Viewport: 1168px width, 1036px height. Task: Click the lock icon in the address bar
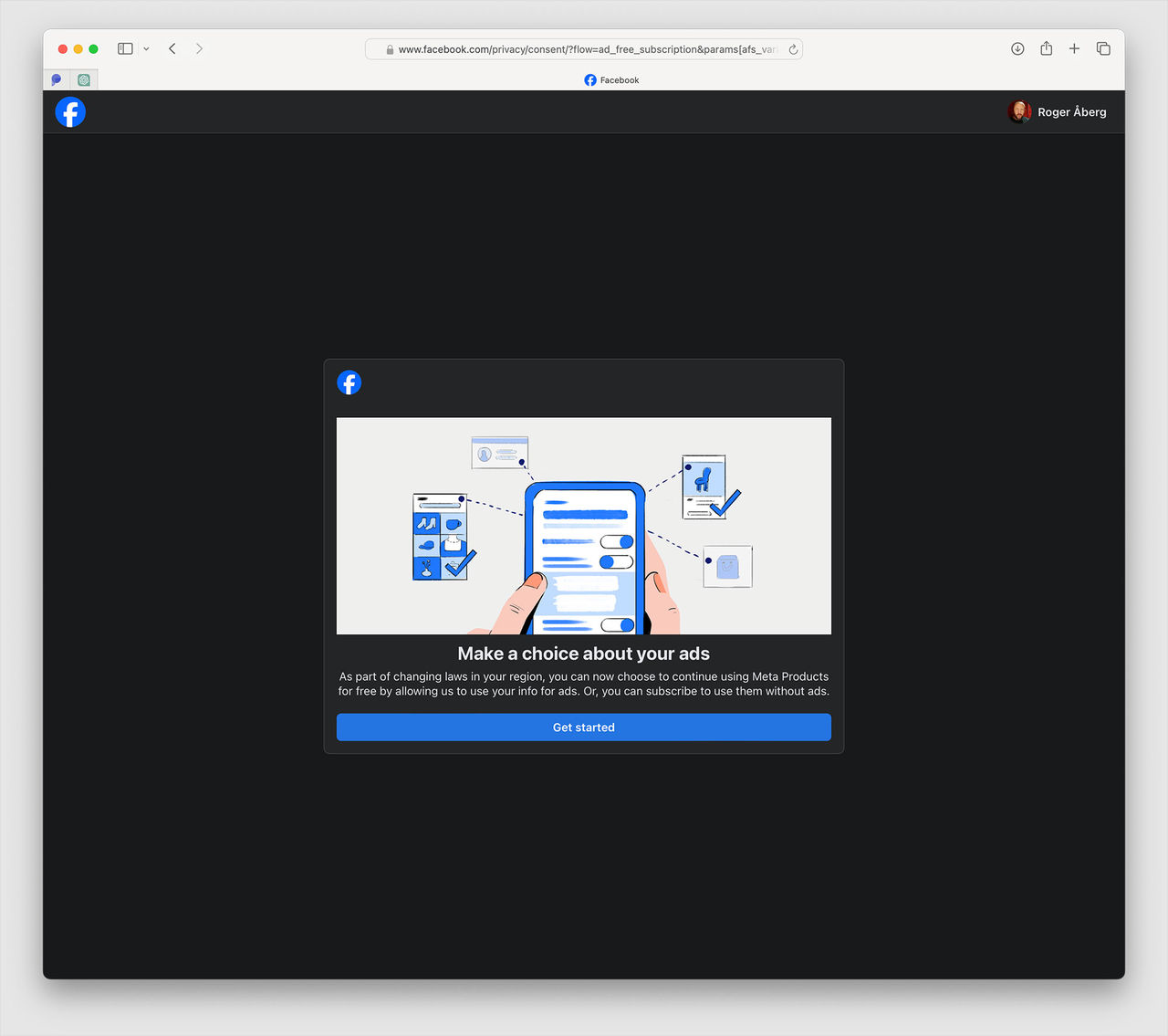(x=390, y=49)
